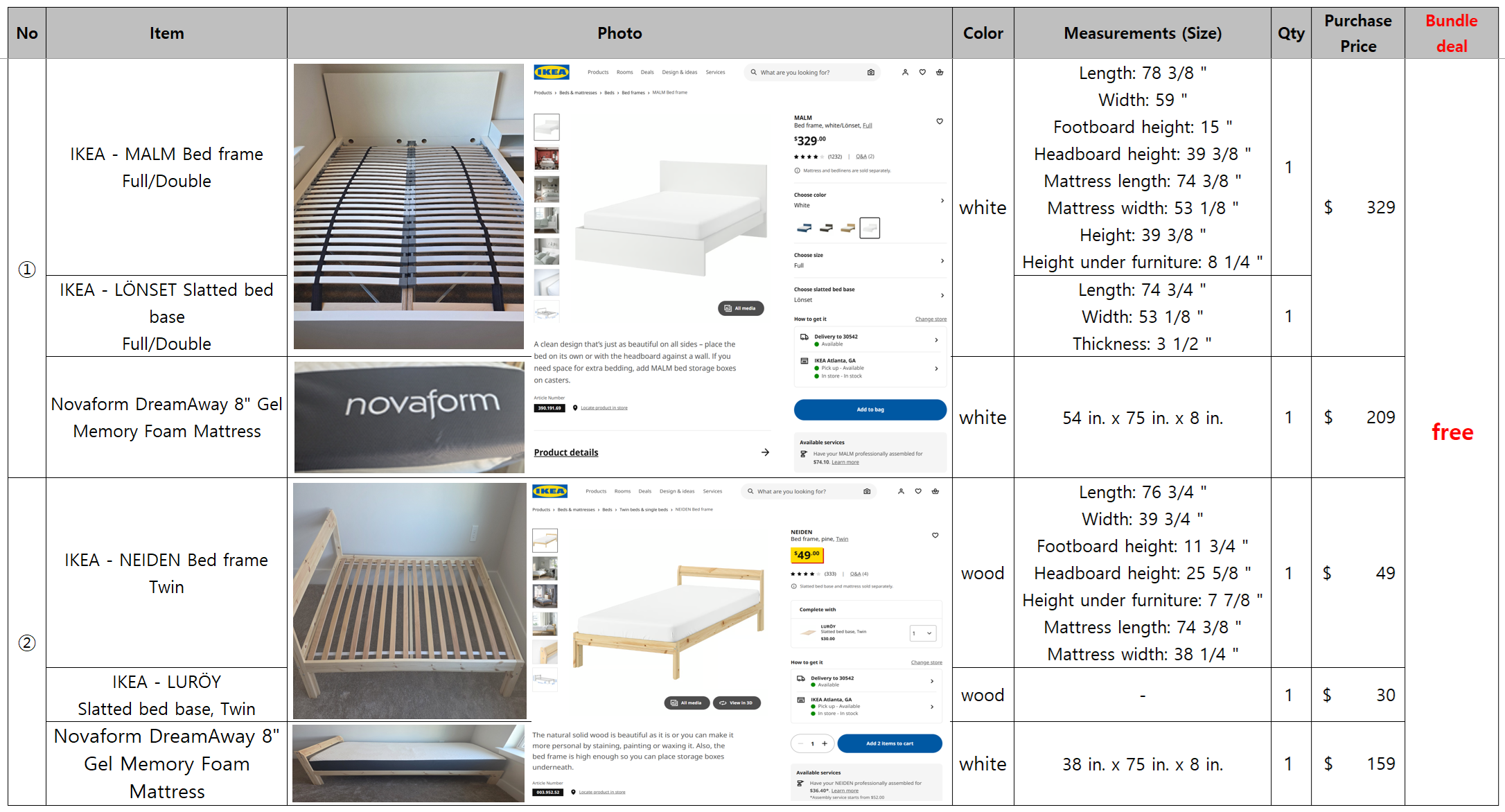This screenshot has width=1505, height=812.
Task: Click Product details link for MALM
Action: coord(566,452)
